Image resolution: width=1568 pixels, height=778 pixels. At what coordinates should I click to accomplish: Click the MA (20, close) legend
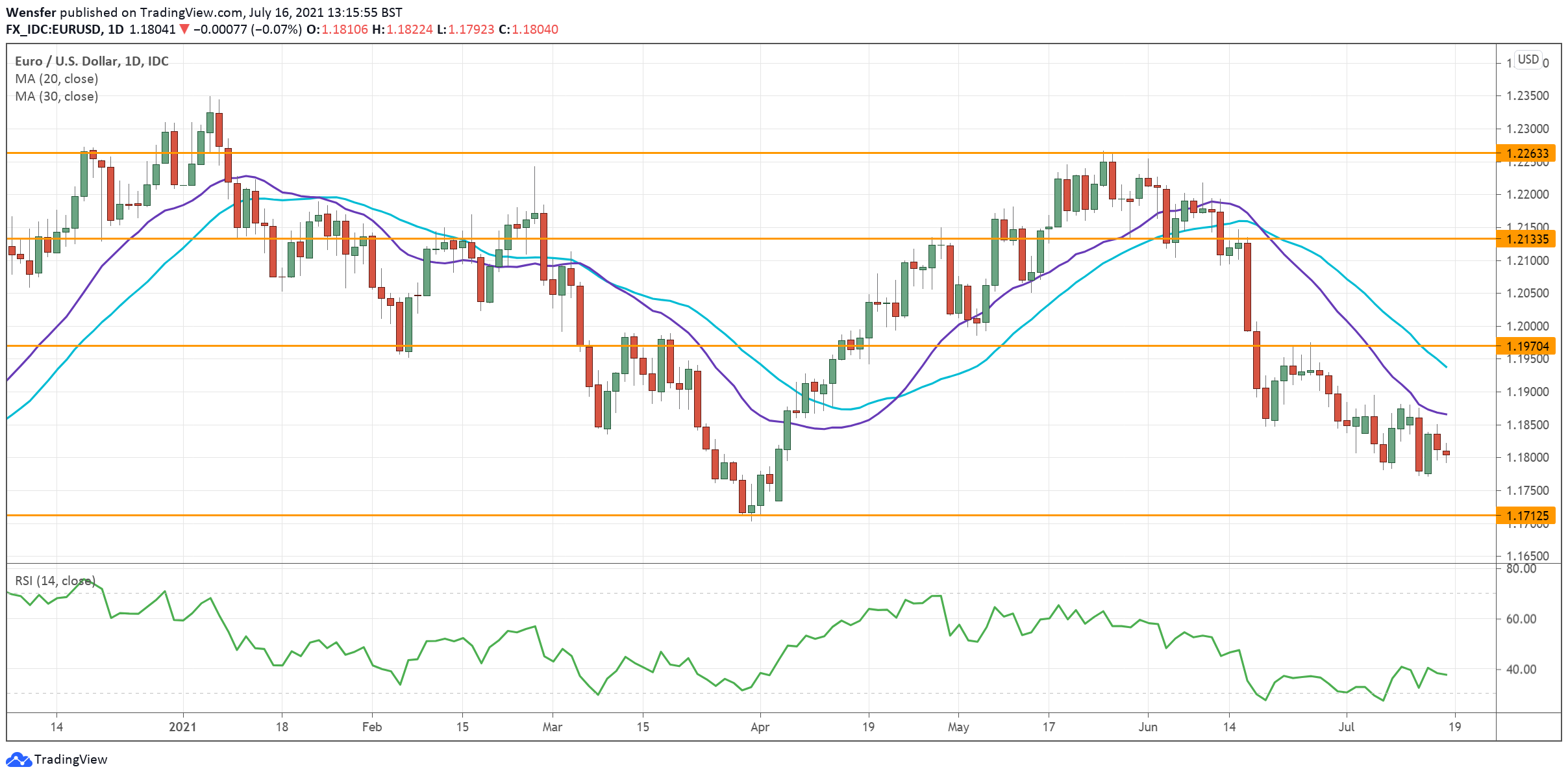56,79
